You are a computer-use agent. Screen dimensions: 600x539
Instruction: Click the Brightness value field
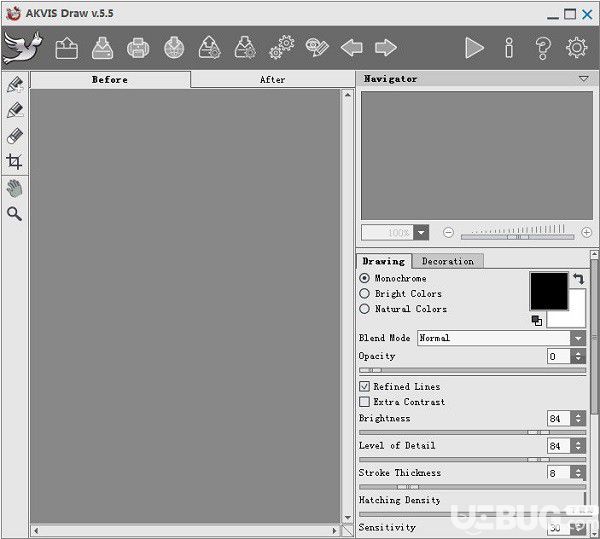point(559,418)
